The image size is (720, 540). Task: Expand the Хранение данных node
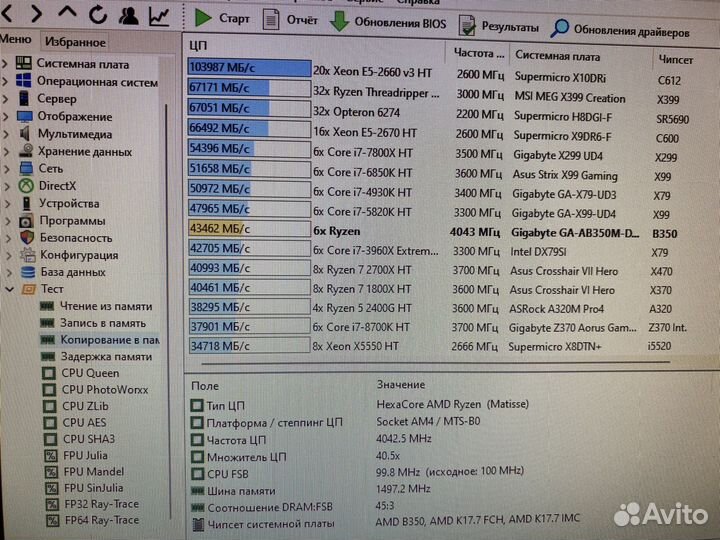6,152
